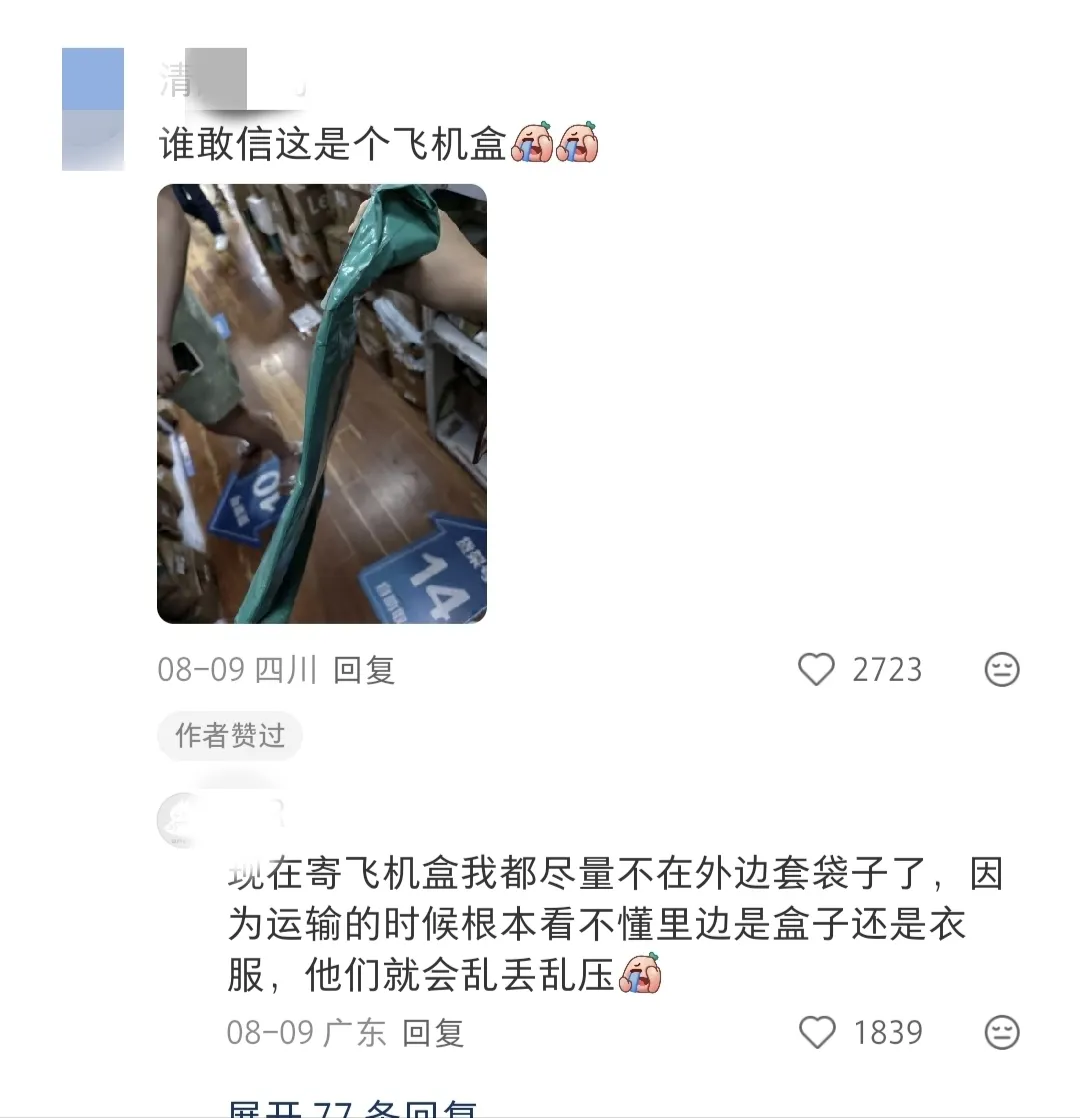The height and width of the screenshot is (1118, 1080).
Task: Select the reply text about 飞机盒 shipping
Action: coord(615,924)
